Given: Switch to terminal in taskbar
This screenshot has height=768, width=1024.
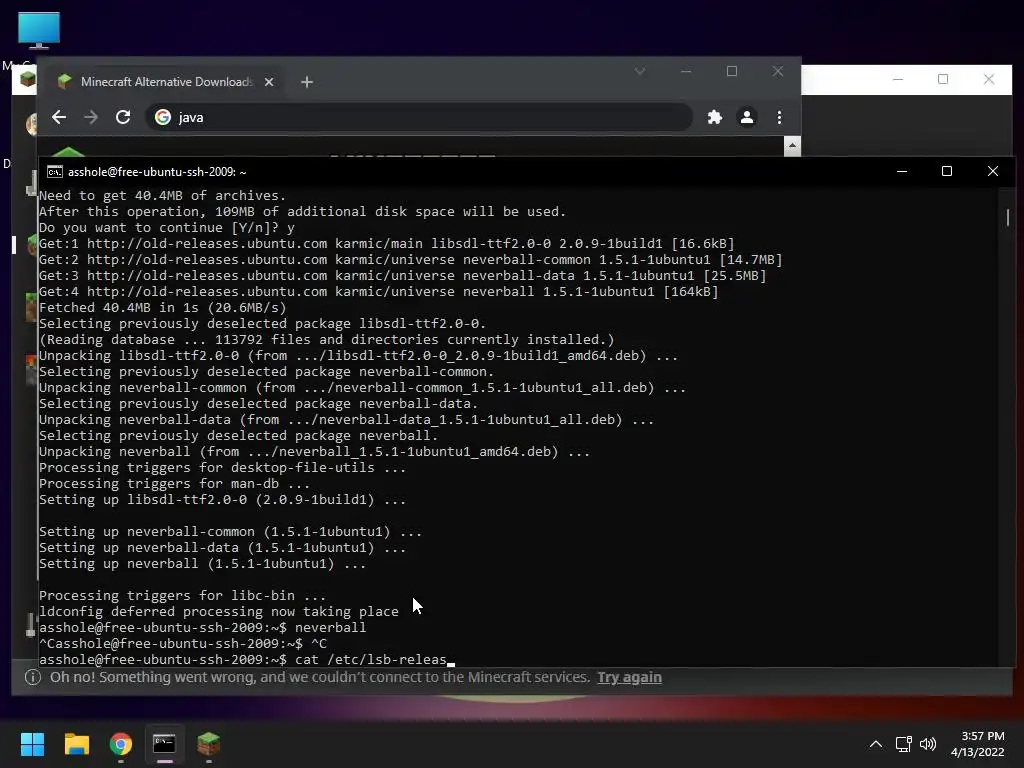Looking at the screenshot, I should (165, 744).
